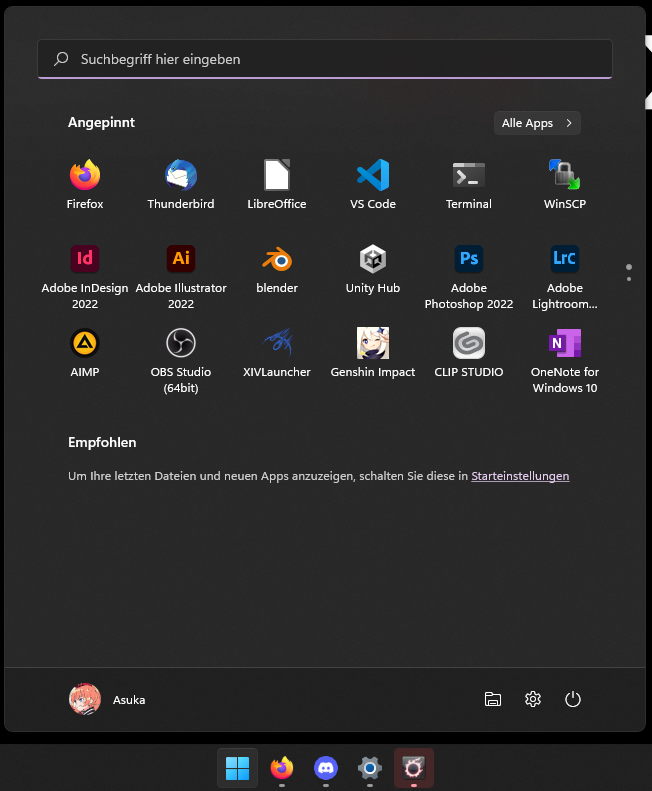Go to first pinned apps page dot
This screenshot has width=652, height=791.
[x=629, y=267]
